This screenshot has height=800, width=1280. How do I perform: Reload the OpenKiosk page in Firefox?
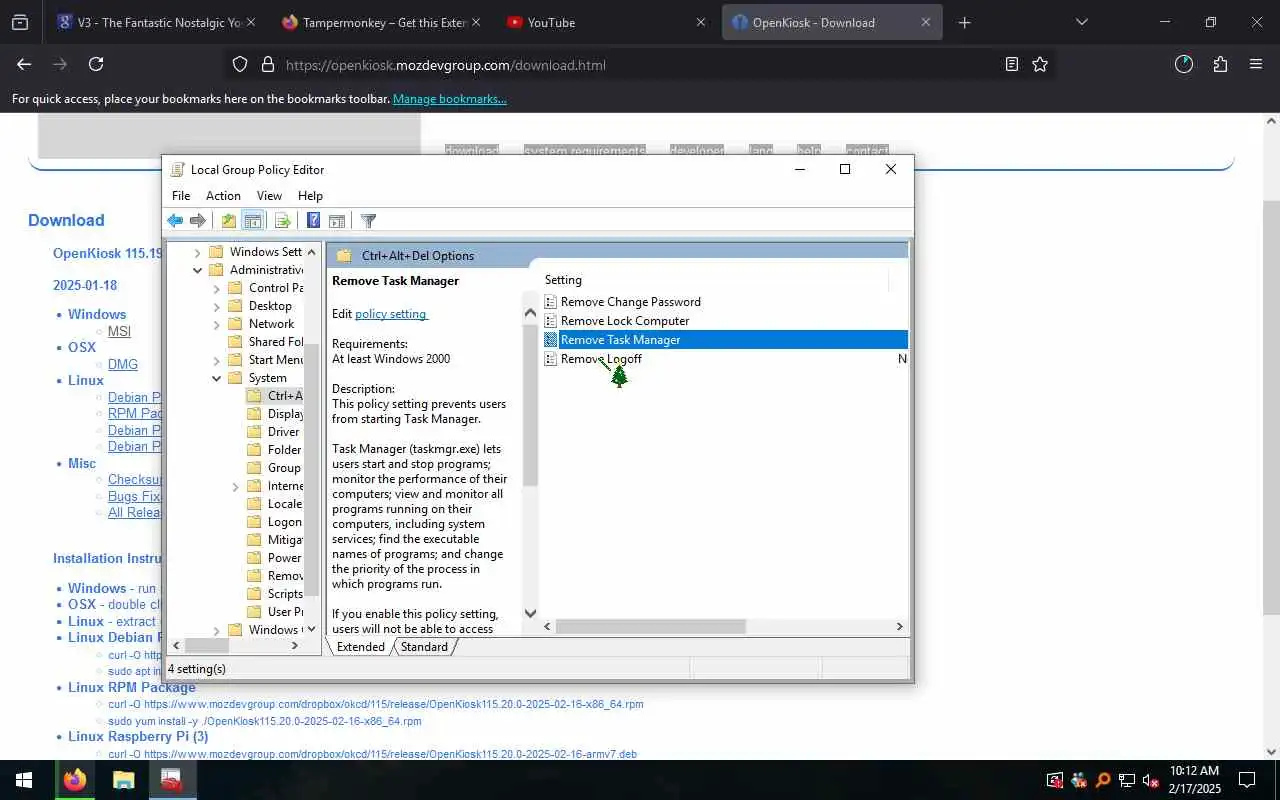pos(96,64)
